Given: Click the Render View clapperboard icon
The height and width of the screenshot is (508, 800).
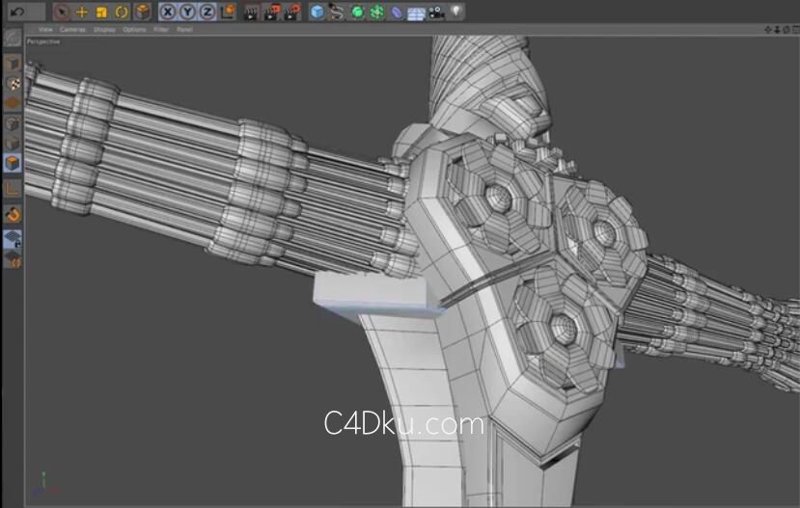Looking at the screenshot, I should tap(251, 12).
